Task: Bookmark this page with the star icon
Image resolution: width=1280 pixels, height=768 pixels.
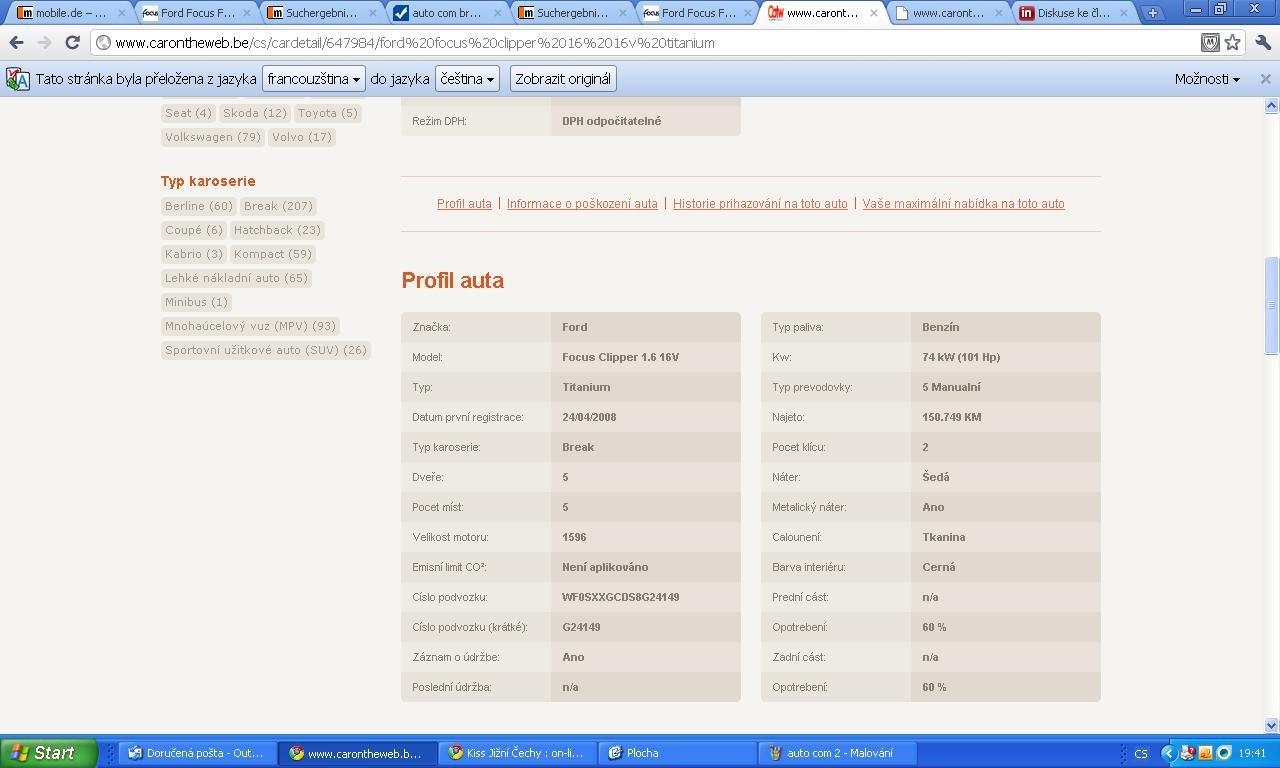Action: [1233, 42]
